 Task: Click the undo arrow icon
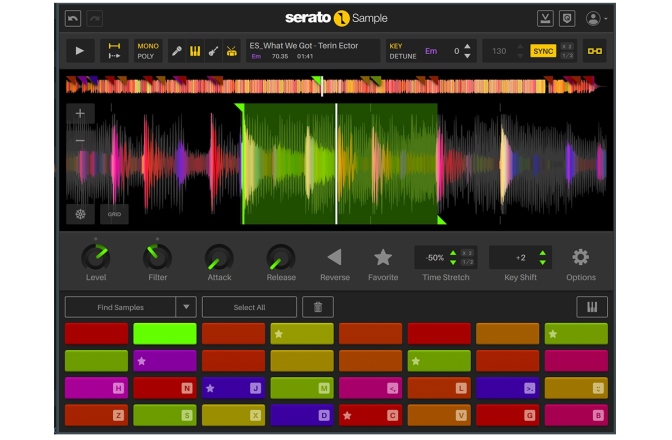pos(73,18)
